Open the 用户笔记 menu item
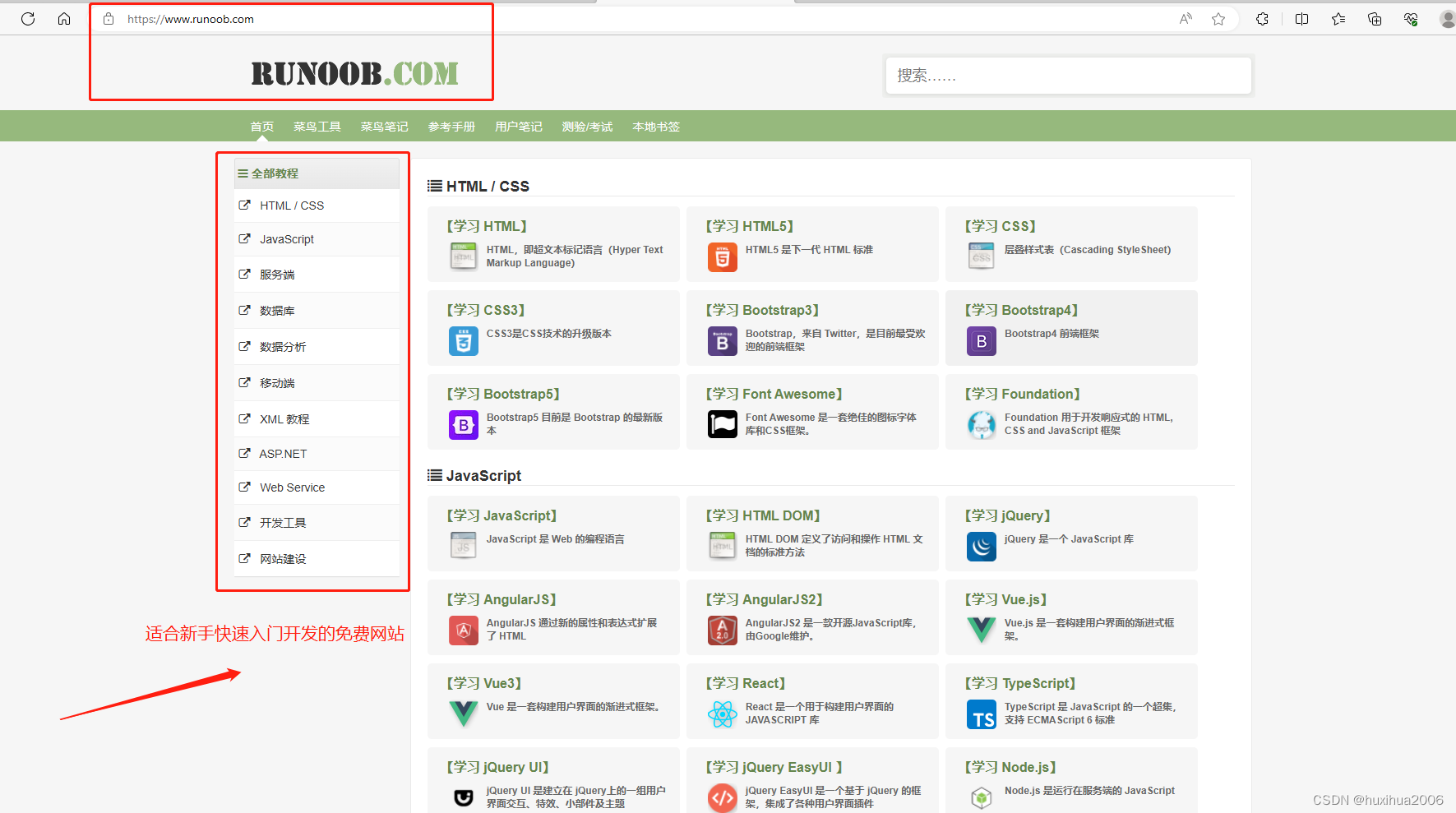This screenshot has height=813, width=1456. coord(519,127)
